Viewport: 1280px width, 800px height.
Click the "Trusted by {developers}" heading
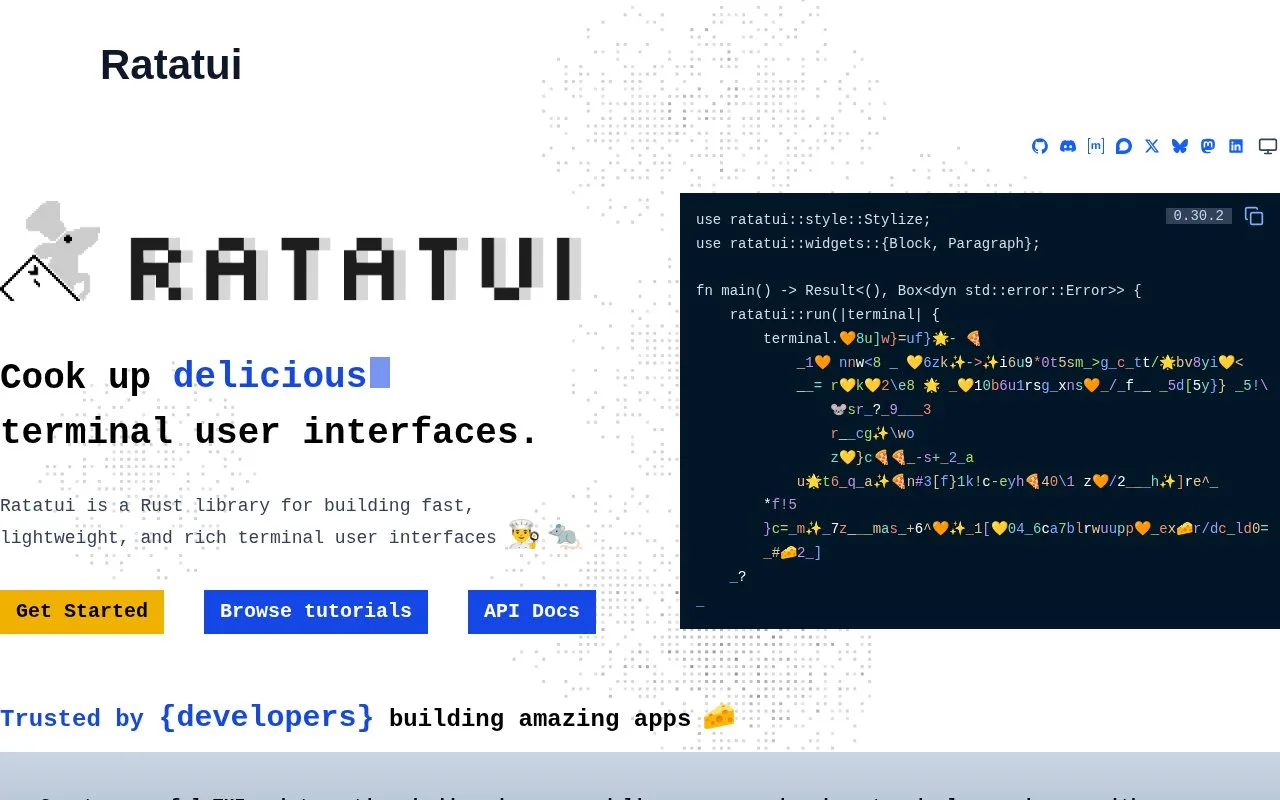pos(367,717)
